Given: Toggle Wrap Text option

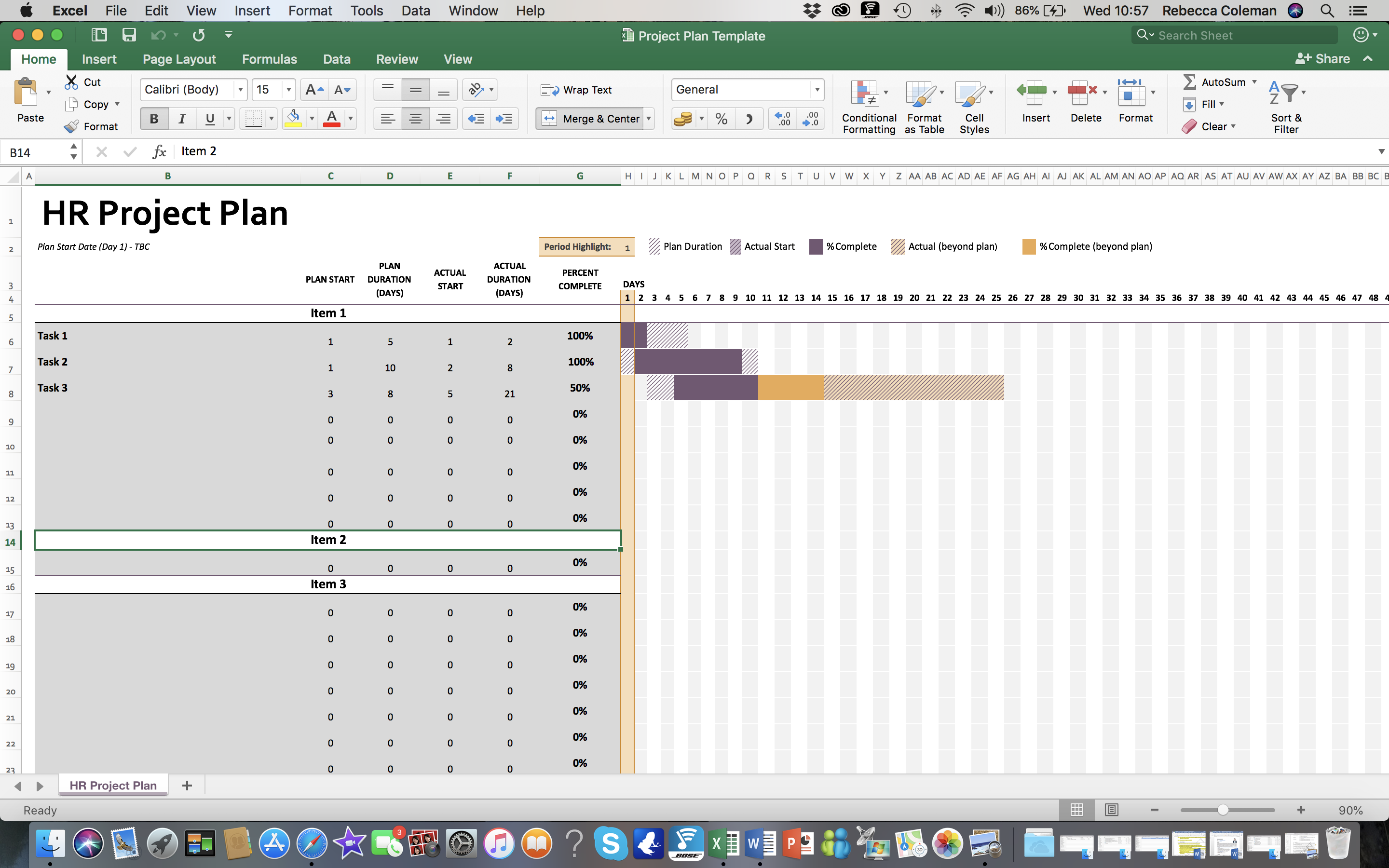Looking at the screenshot, I should pos(577,90).
